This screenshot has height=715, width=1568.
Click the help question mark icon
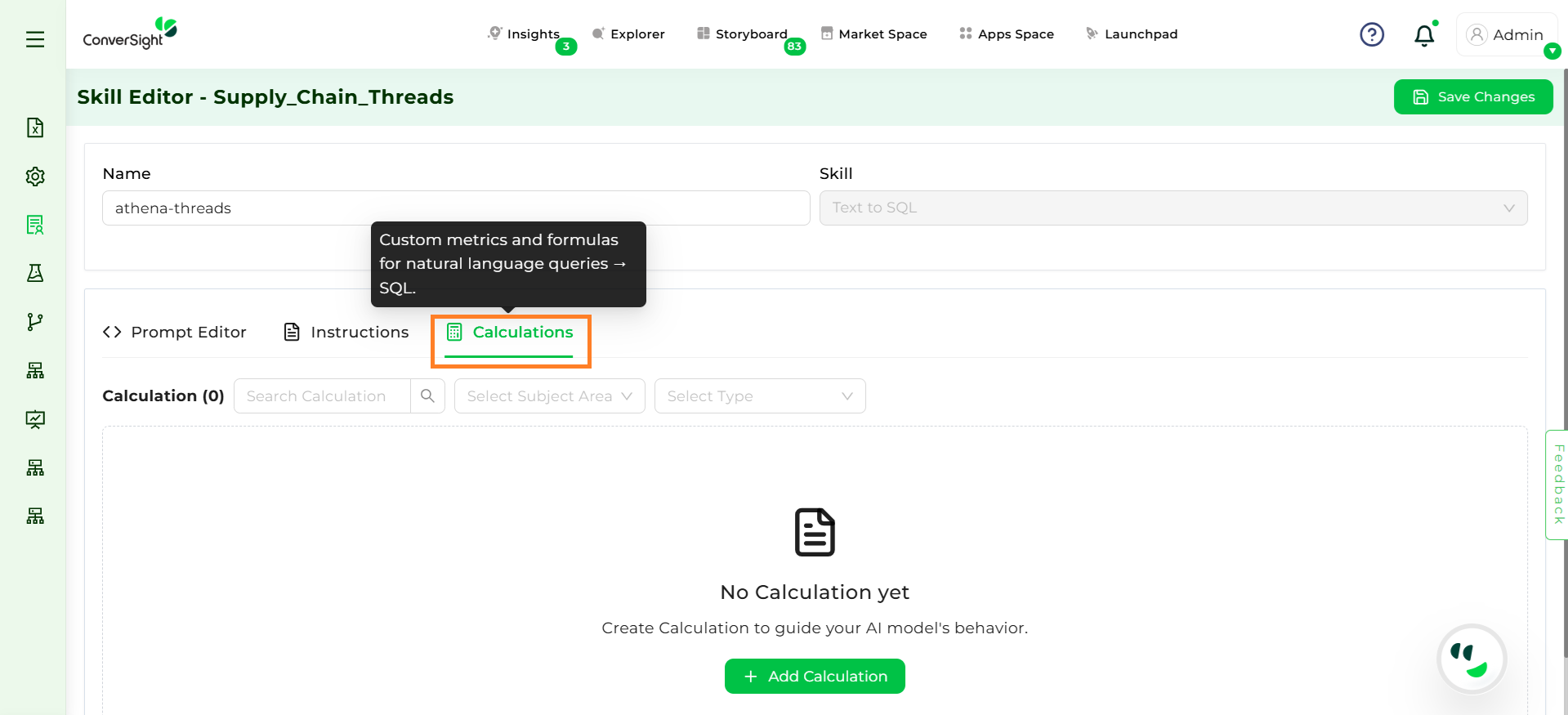(1371, 34)
